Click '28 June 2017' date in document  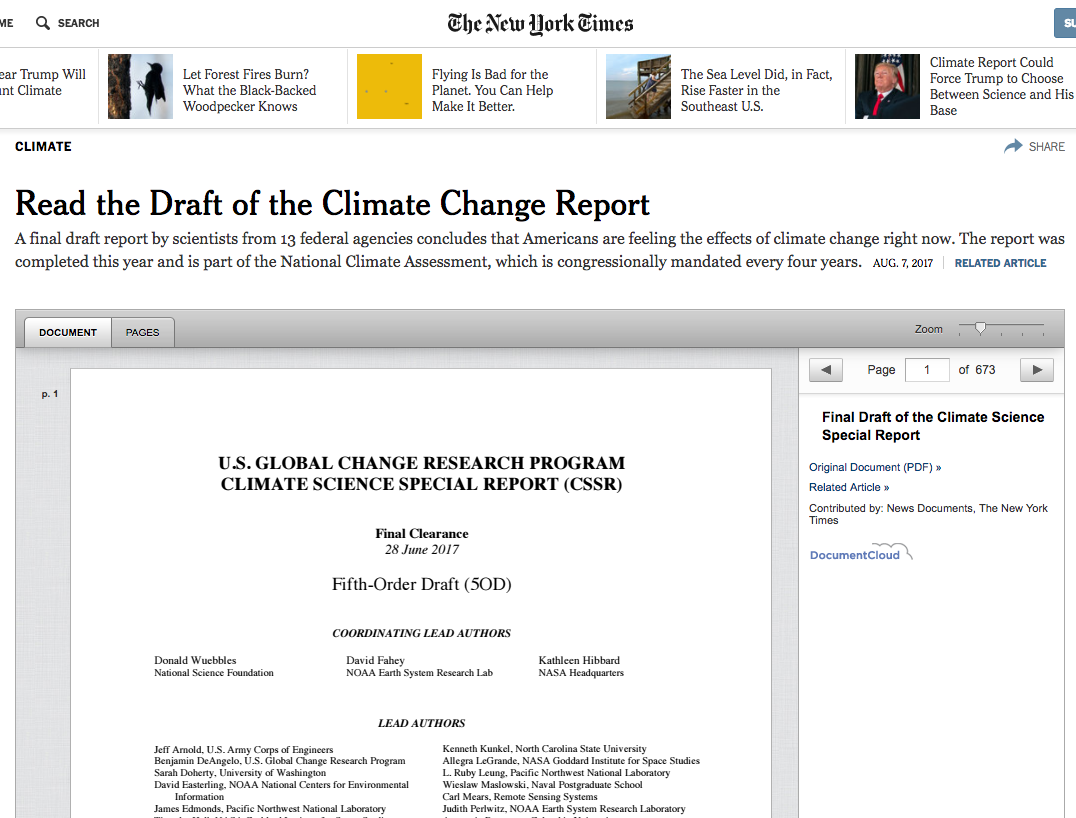pyautogui.click(x=421, y=550)
